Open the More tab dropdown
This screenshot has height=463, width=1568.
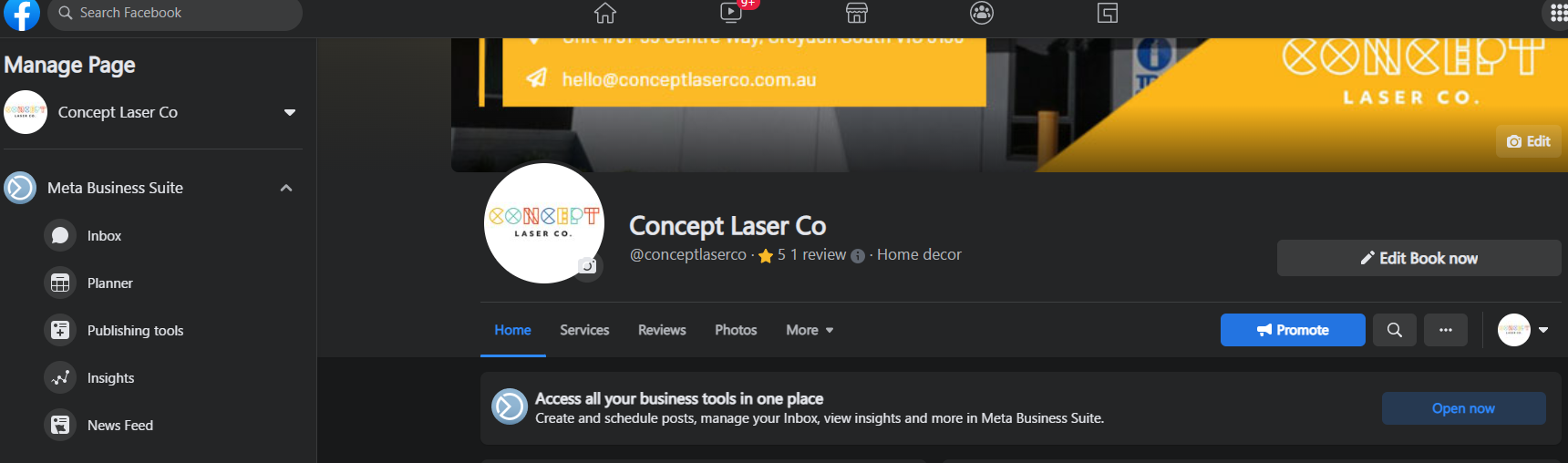pyautogui.click(x=810, y=330)
